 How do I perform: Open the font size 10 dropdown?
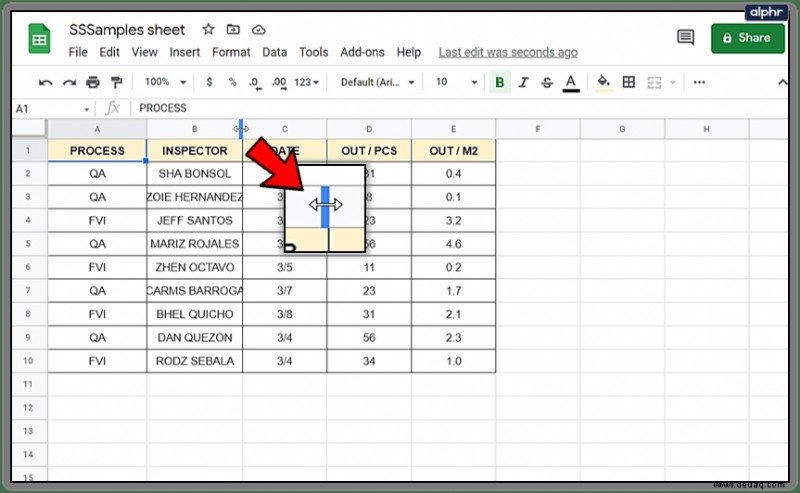(456, 82)
